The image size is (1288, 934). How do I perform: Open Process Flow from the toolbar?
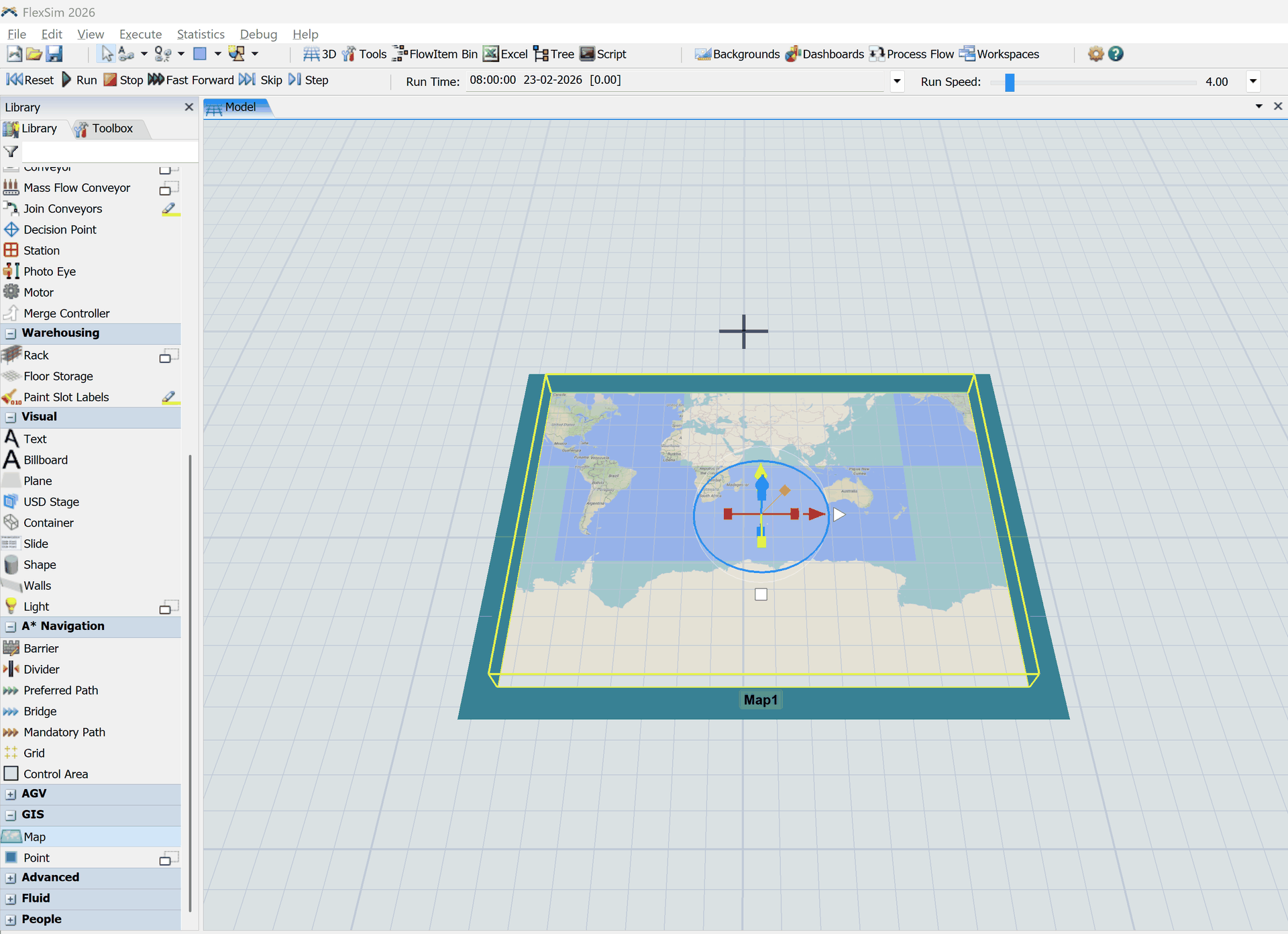pos(877,54)
